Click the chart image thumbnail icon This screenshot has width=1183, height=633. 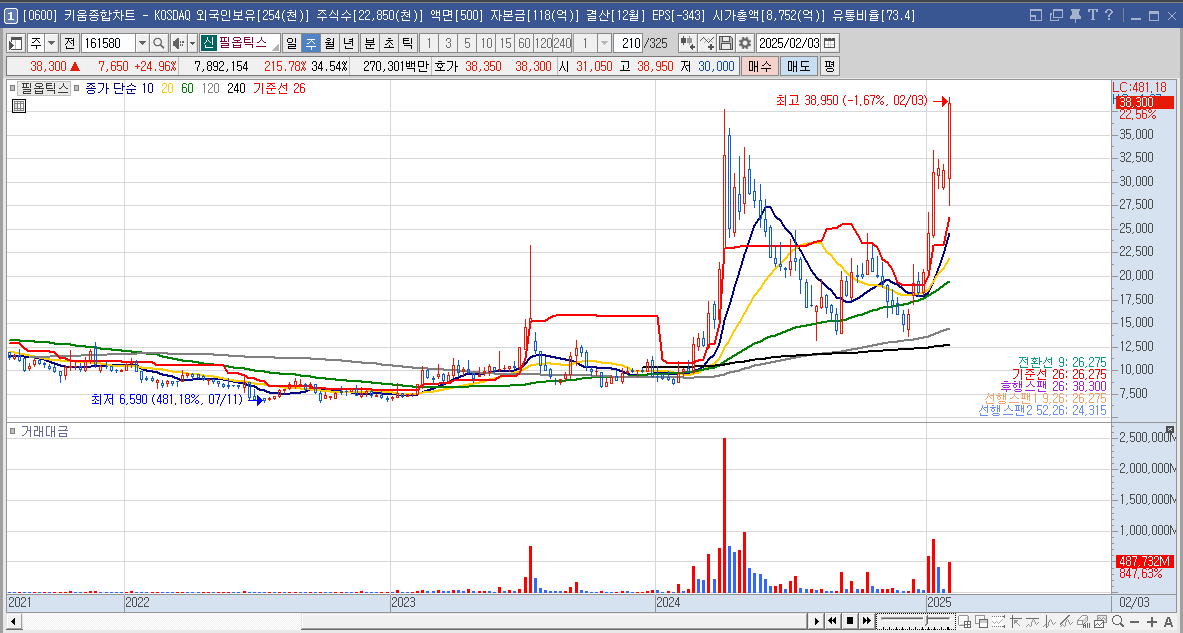coord(1100,621)
